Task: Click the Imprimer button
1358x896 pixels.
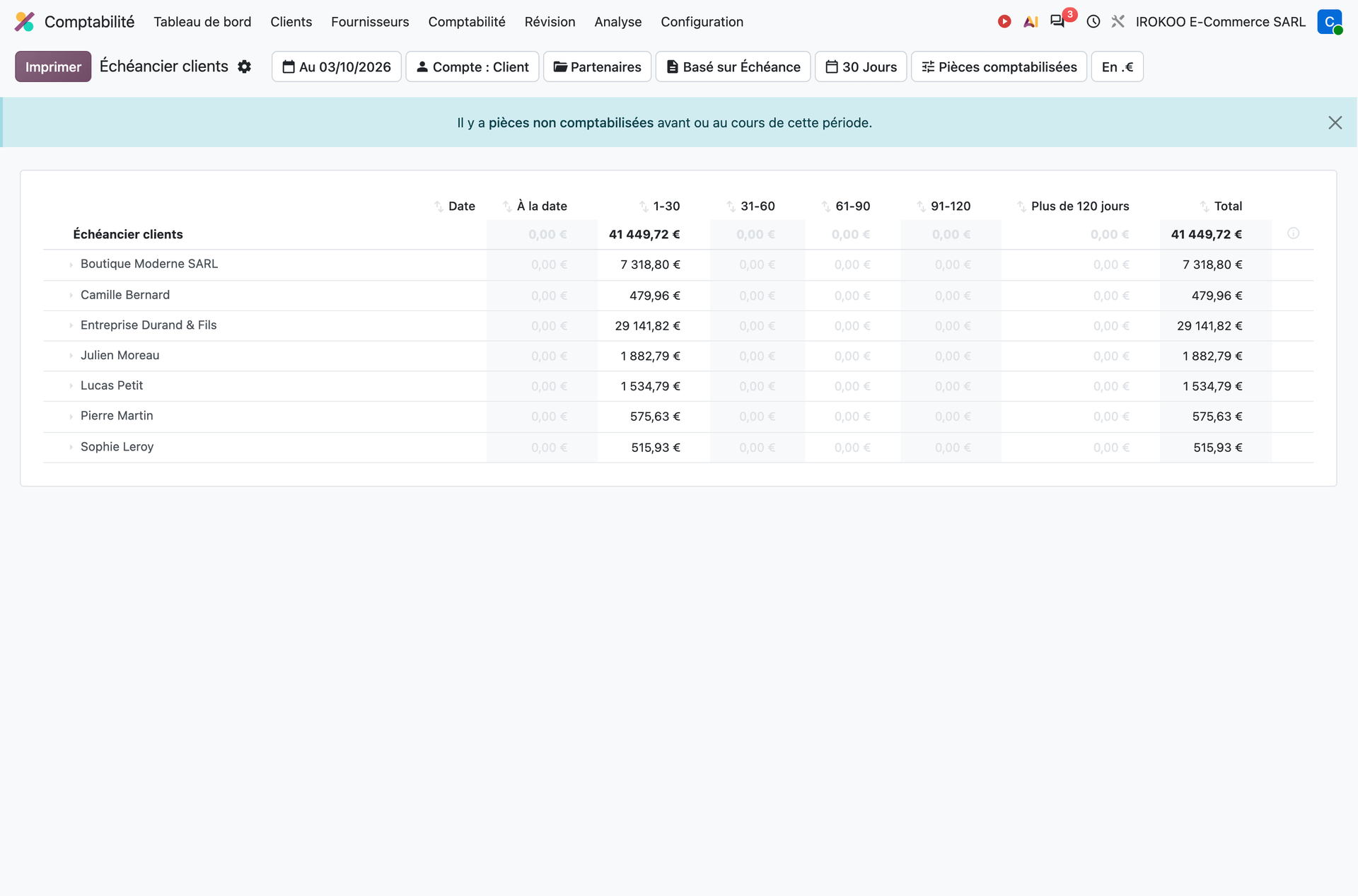Action: (53, 66)
